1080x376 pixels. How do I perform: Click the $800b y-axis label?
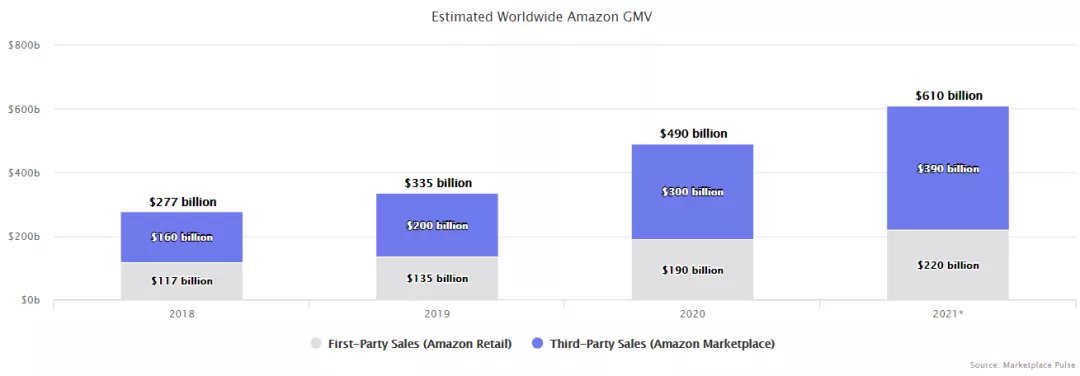pyautogui.click(x=23, y=45)
